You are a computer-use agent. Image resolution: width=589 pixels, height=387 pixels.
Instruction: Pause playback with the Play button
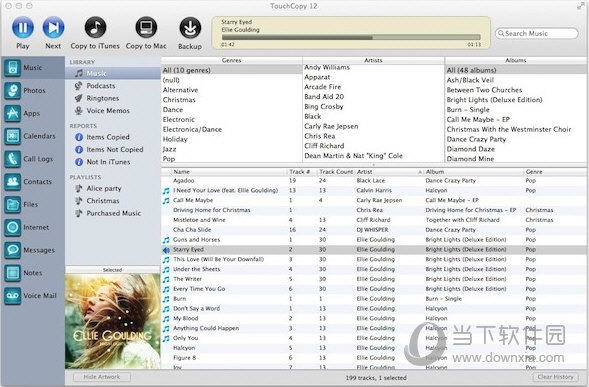[x=23, y=27]
